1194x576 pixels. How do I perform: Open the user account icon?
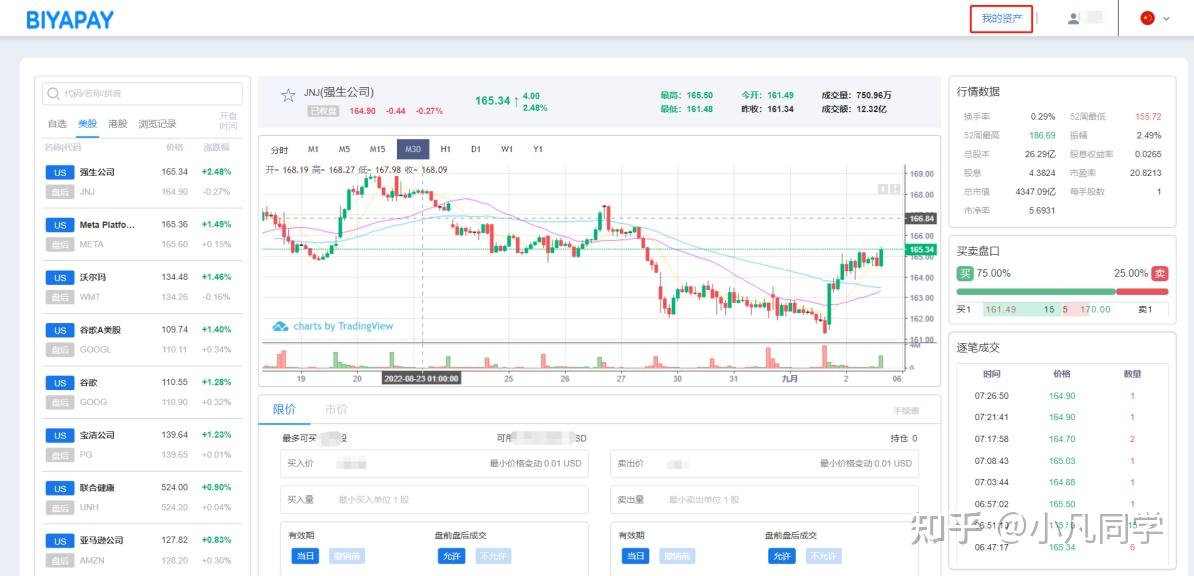tap(1071, 18)
